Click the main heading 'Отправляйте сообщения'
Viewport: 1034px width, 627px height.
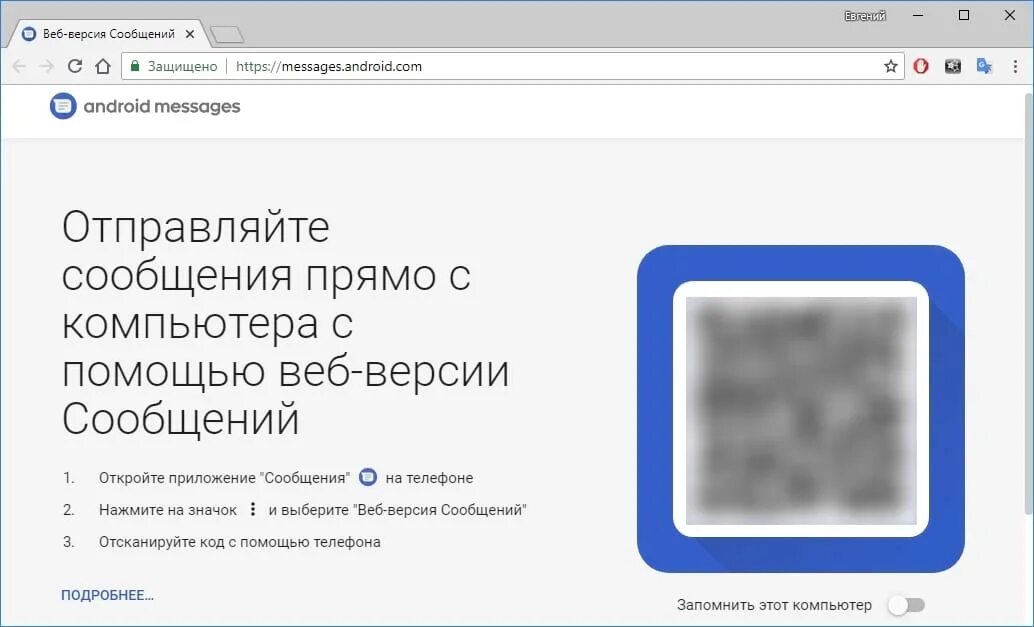click(x=286, y=323)
